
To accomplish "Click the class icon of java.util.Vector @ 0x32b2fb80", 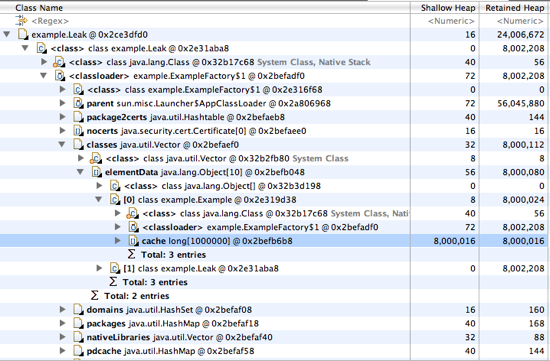I will tap(96, 158).
